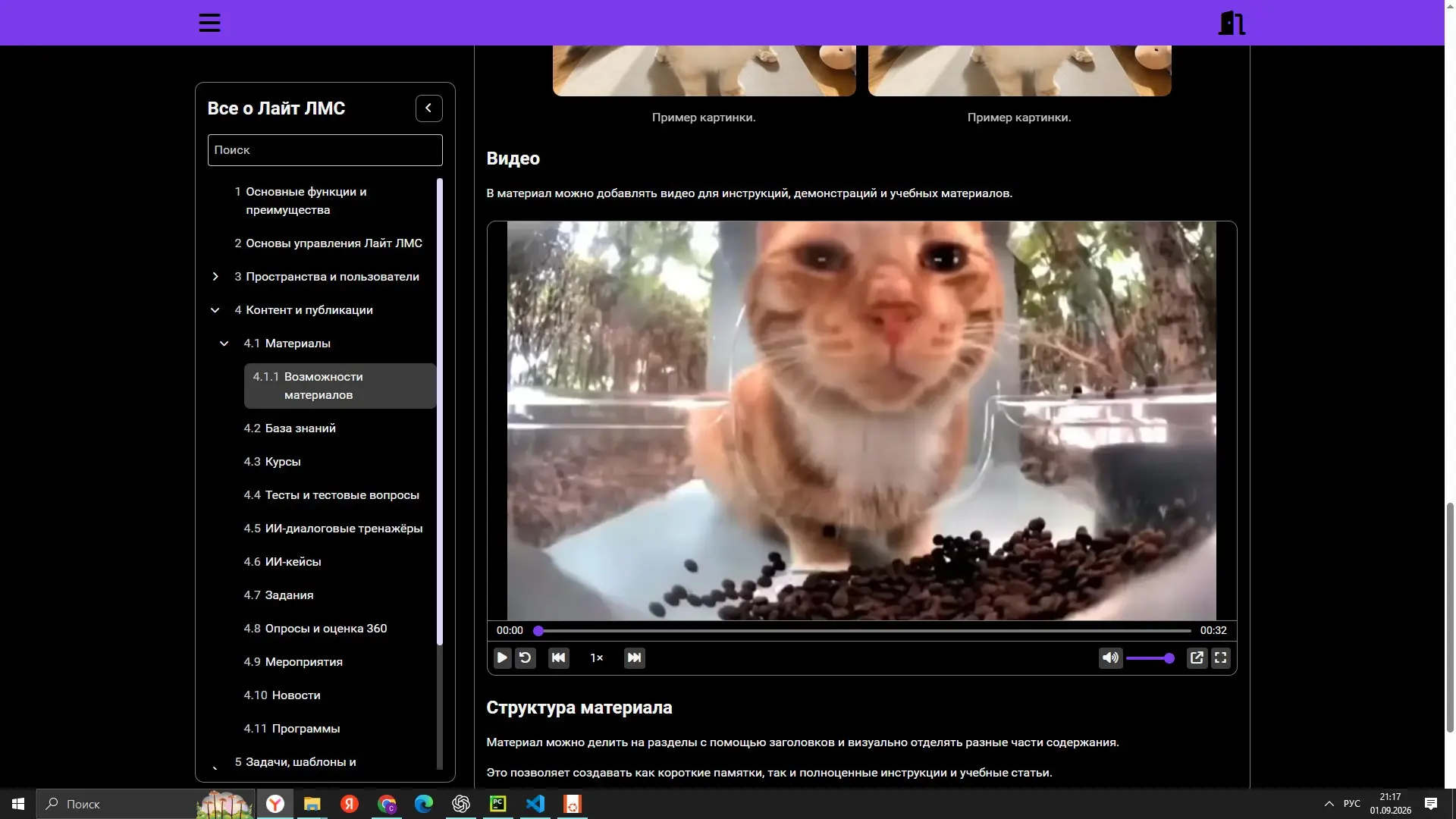This screenshot has height=819, width=1456.
Task: Mute the video with the speaker icon
Action: 1110,657
